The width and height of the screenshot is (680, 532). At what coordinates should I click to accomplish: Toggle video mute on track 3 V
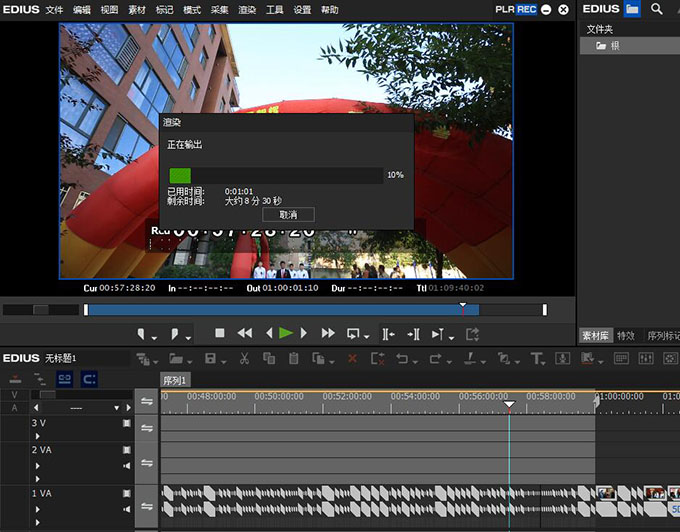pos(127,423)
